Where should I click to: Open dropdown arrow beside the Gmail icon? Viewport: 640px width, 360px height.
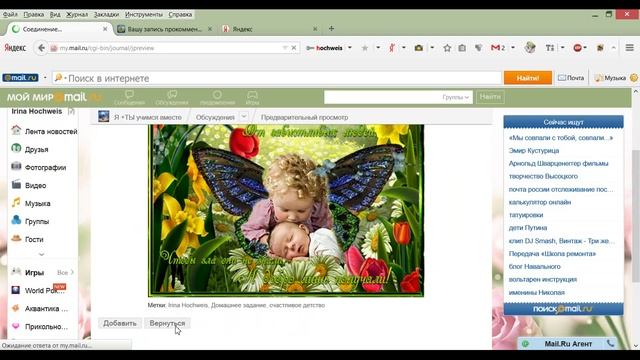pyautogui.click(x=513, y=48)
